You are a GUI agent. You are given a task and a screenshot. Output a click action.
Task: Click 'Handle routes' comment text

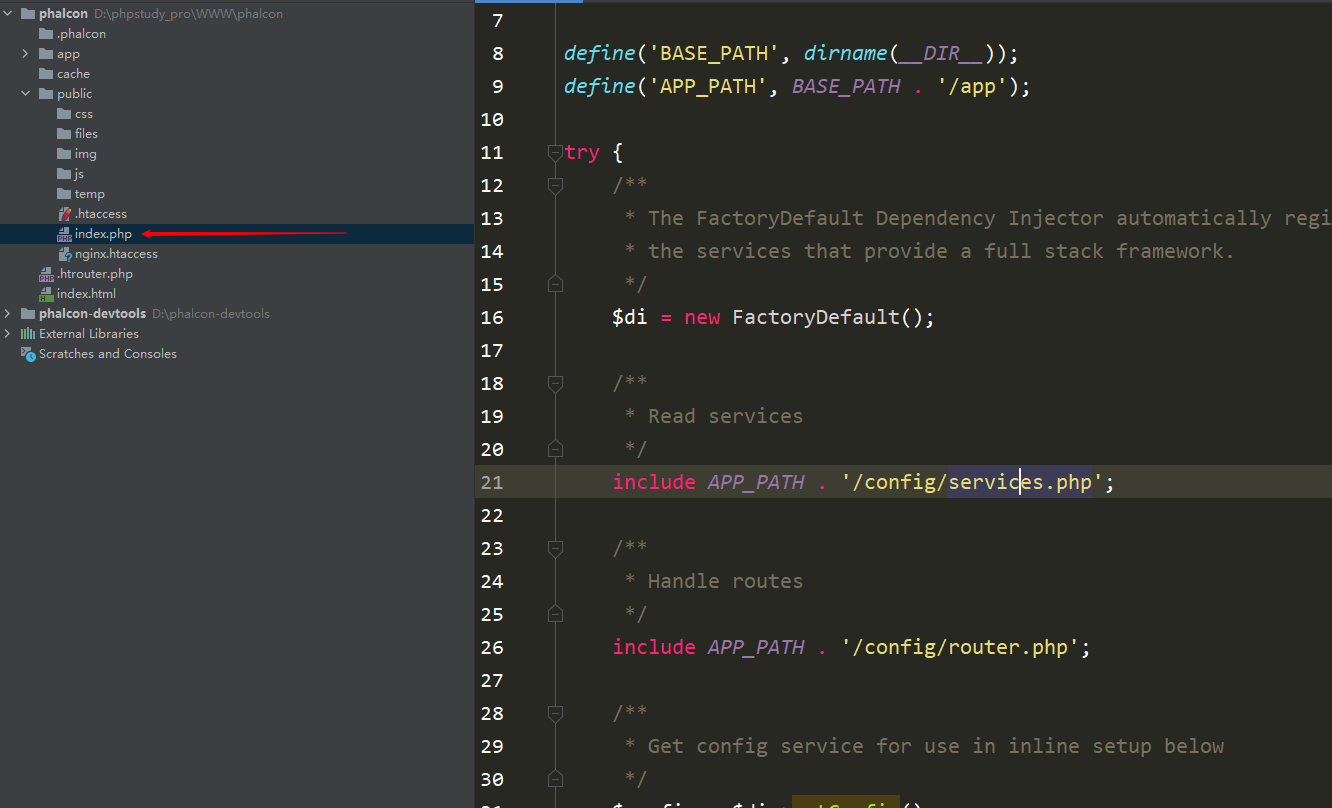tap(725, 581)
